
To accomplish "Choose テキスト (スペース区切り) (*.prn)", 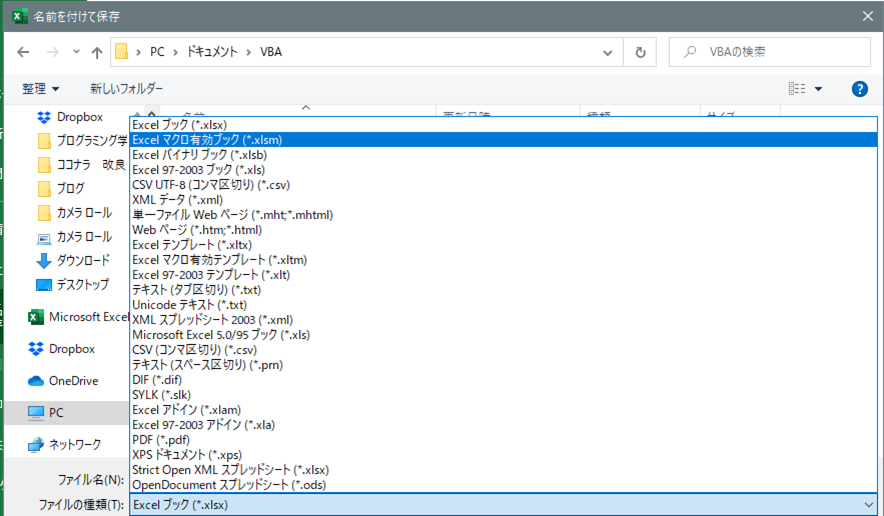I will pyautogui.click(x=503, y=365).
